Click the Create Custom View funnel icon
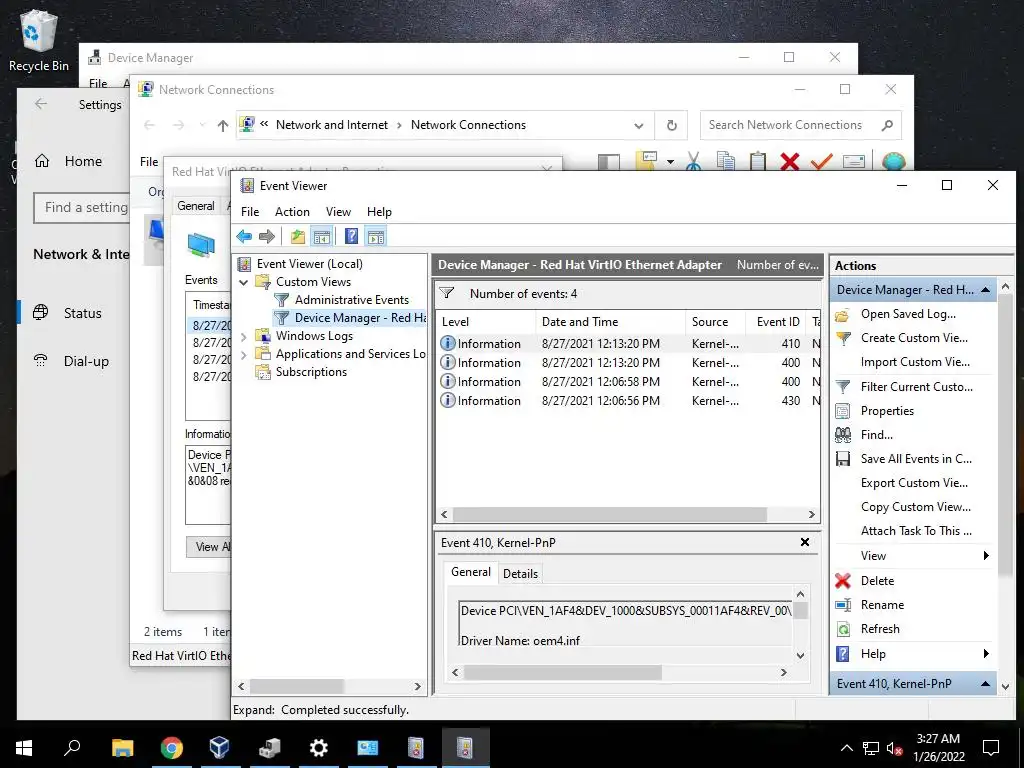 point(843,338)
